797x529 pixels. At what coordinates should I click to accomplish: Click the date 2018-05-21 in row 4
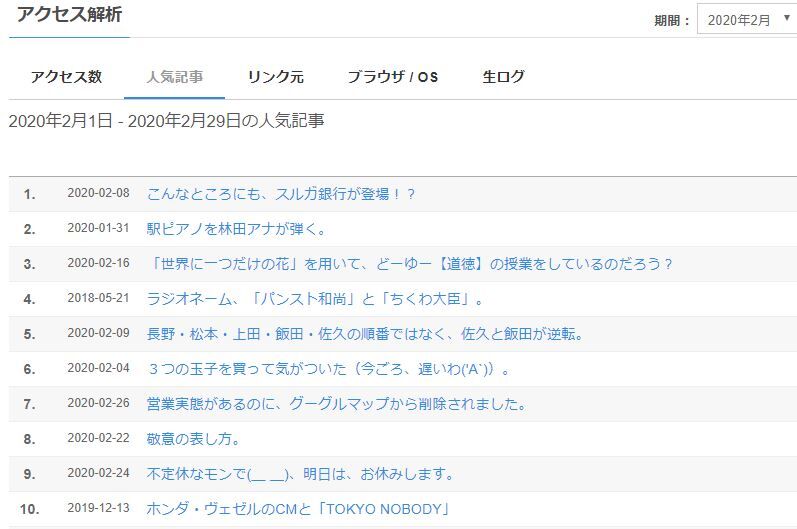click(x=99, y=298)
